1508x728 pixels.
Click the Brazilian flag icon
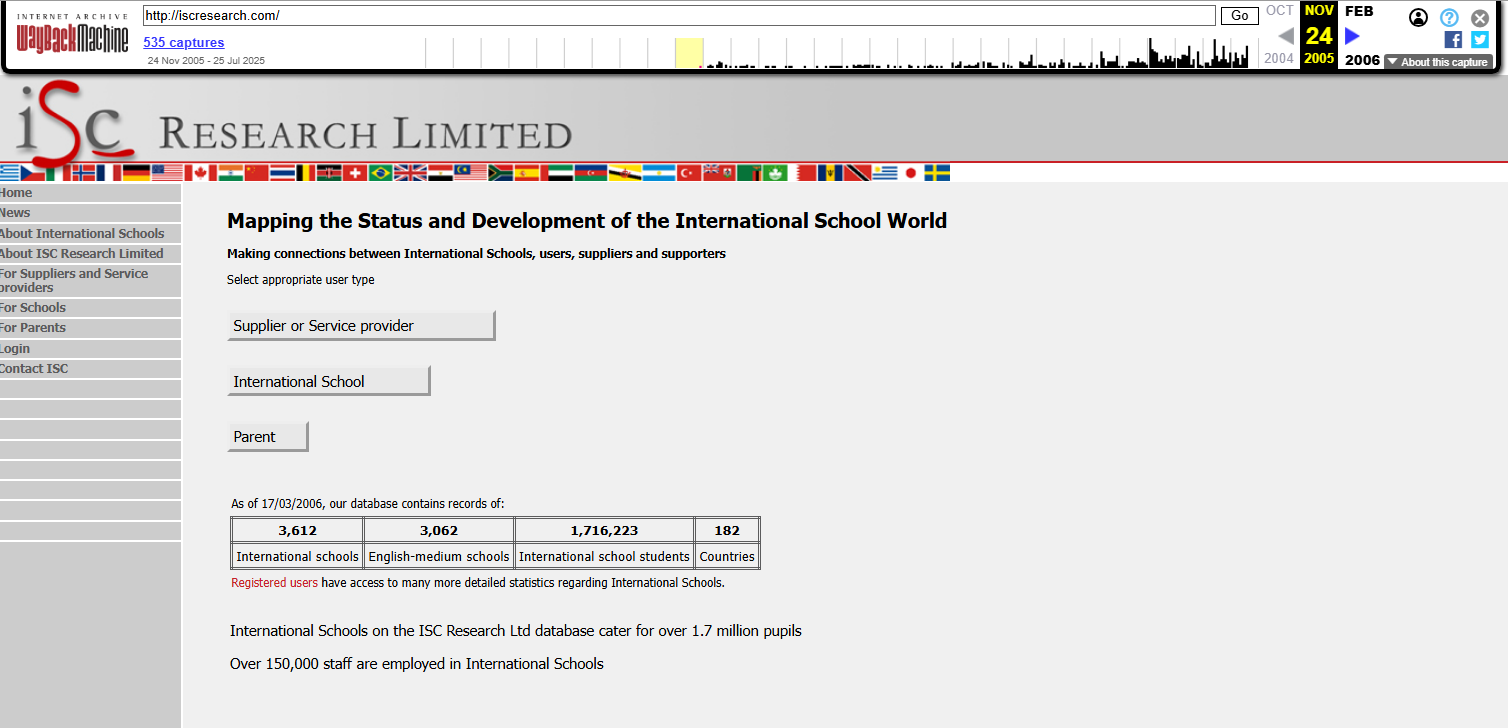[x=380, y=173]
